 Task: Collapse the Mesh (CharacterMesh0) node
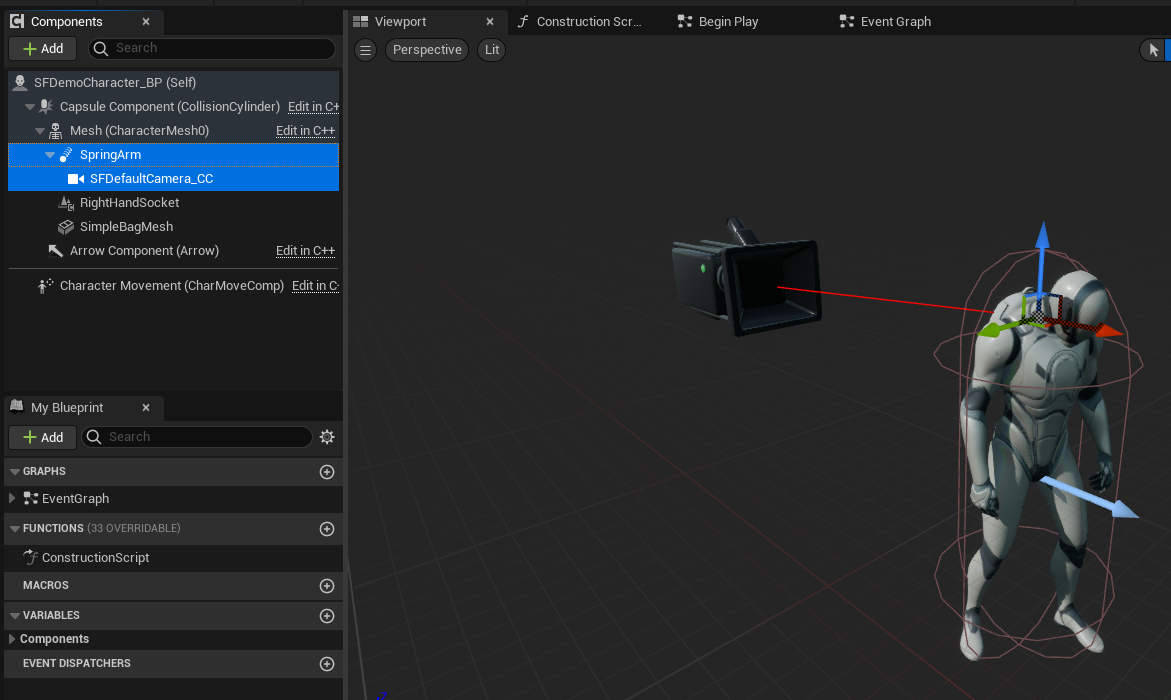point(40,131)
